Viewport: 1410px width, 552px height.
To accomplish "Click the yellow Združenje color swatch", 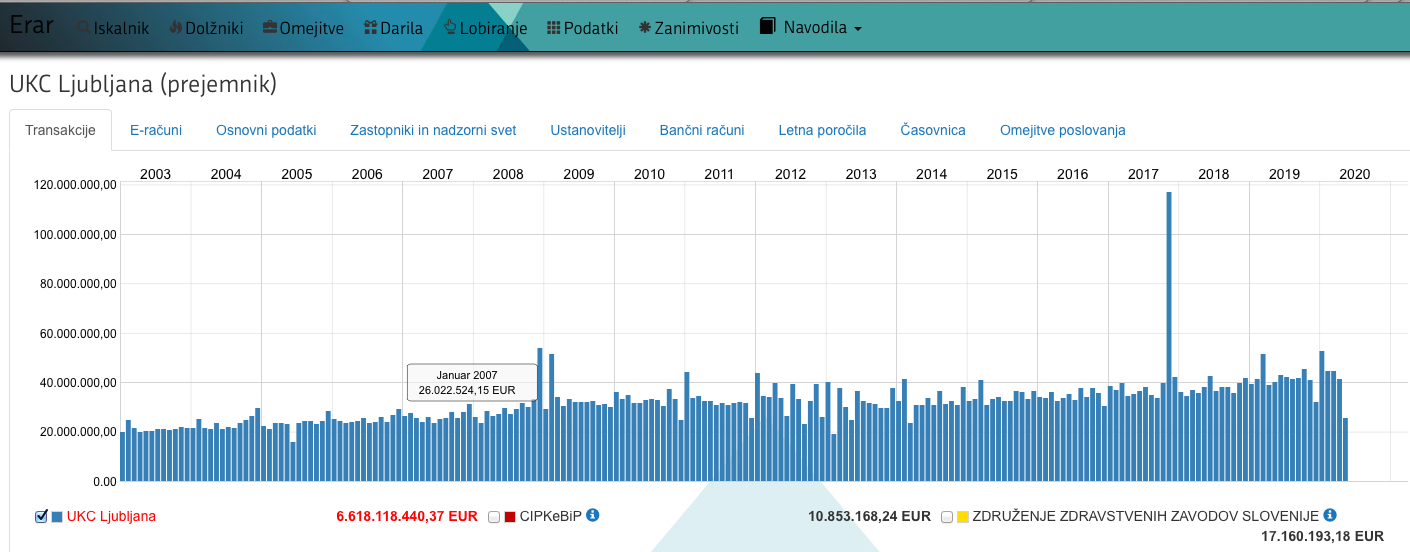I will tap(963, 517).
